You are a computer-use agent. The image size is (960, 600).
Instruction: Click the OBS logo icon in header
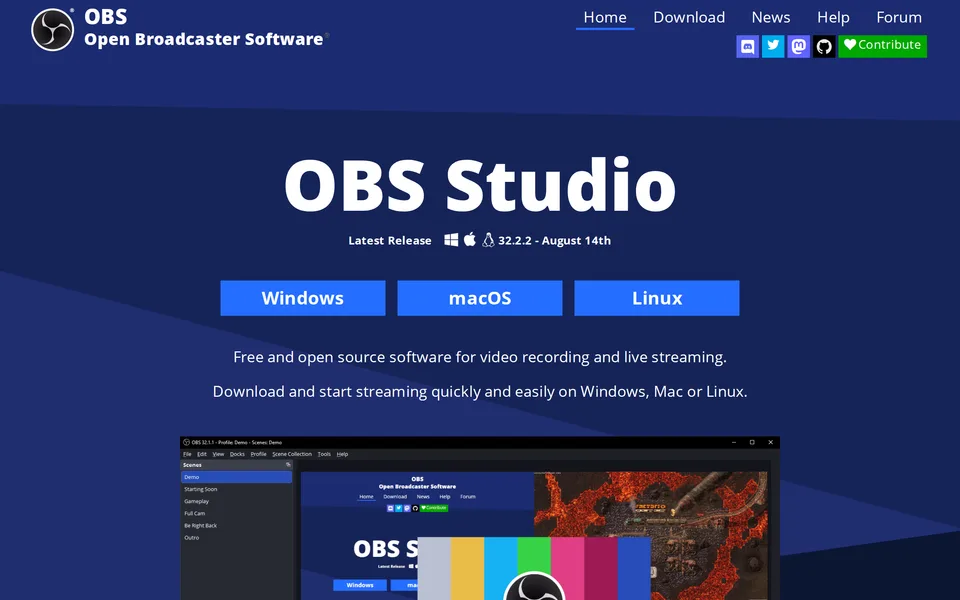(53, 29)
